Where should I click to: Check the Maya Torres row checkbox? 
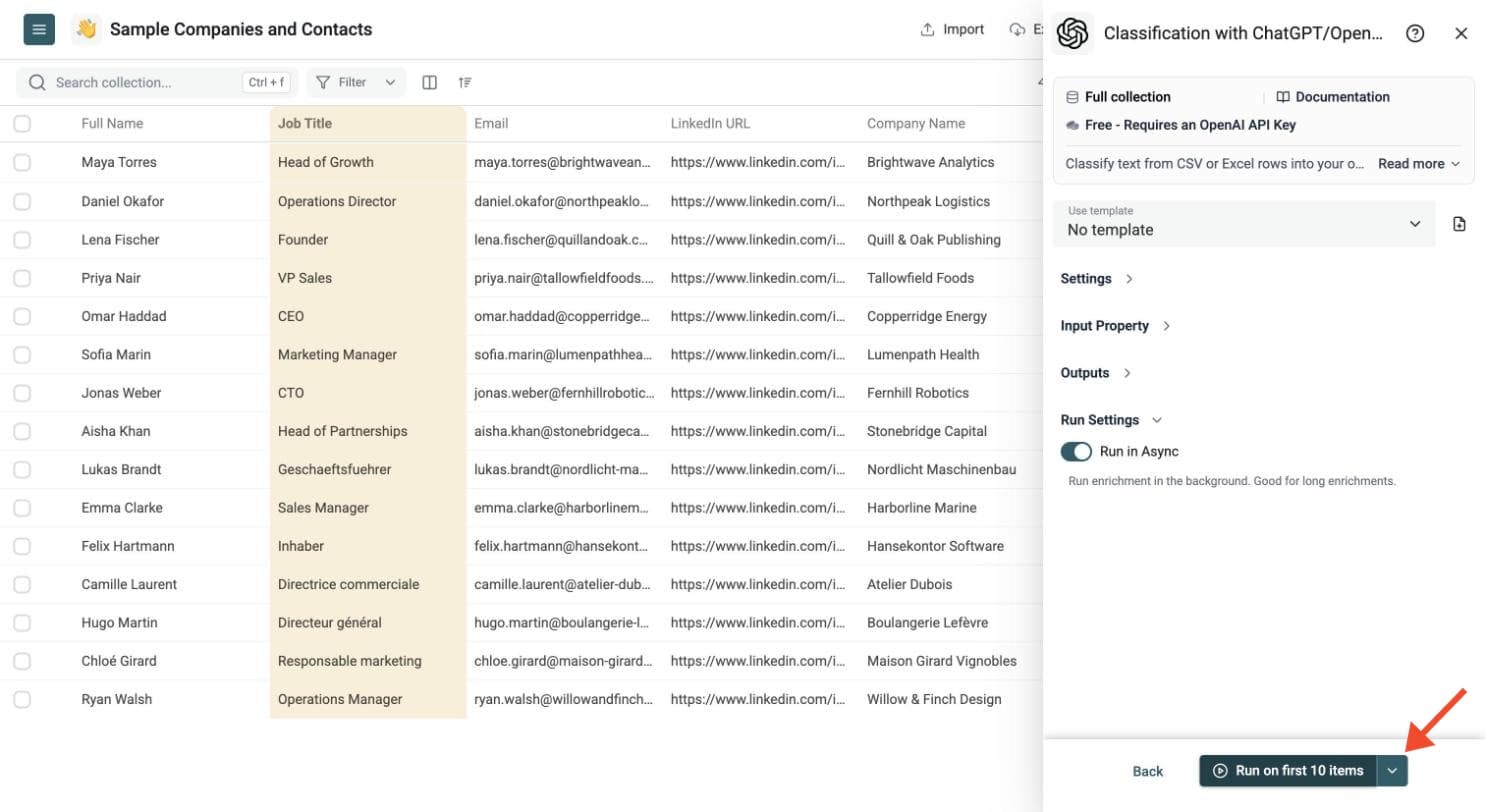tap(22, 162)
